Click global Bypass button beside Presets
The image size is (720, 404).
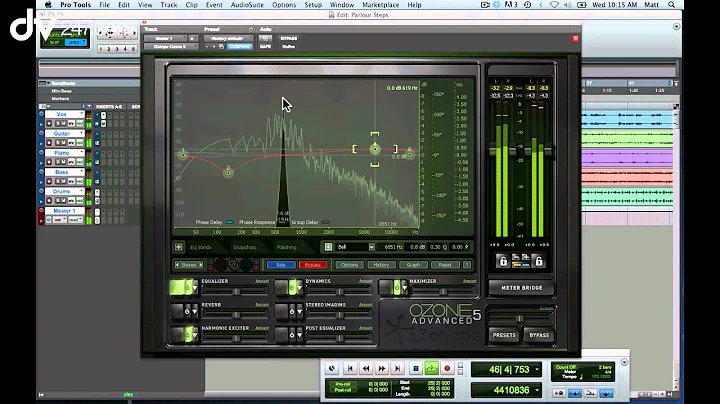pyautogui.click(x=539, y=335)
